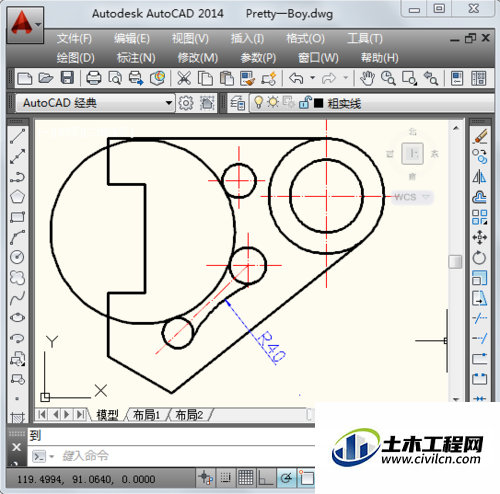
Task: Select the Spline tool
Action: [17, 298]
